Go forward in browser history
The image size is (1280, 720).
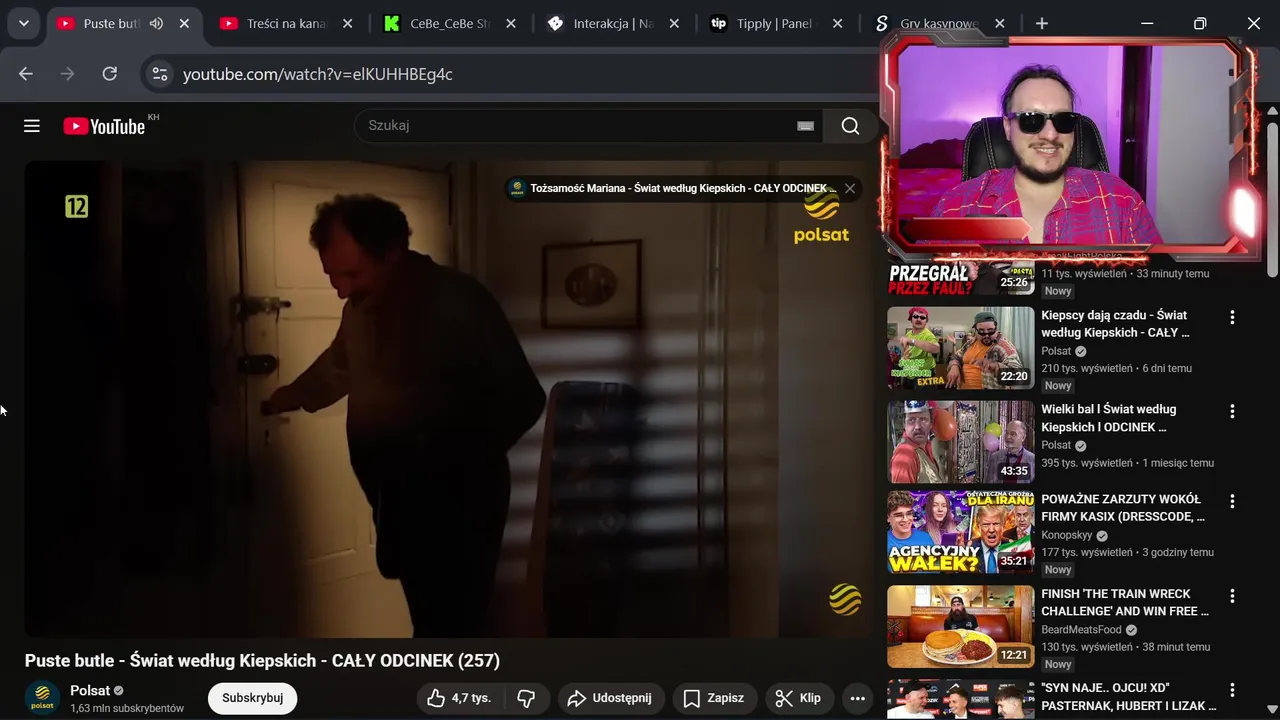point(68,73)
